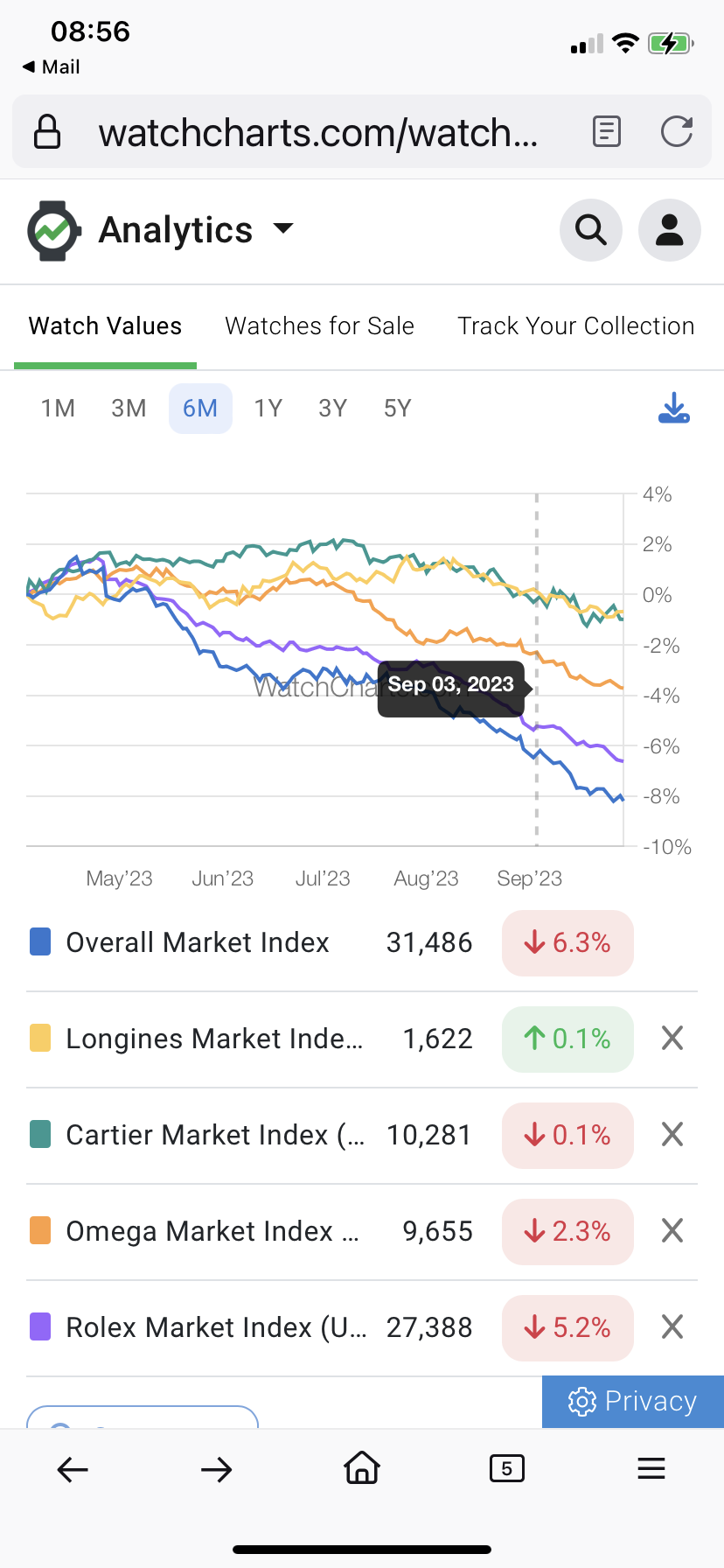Select the 1M time range
724x1568 pixels.
point(58,409)
